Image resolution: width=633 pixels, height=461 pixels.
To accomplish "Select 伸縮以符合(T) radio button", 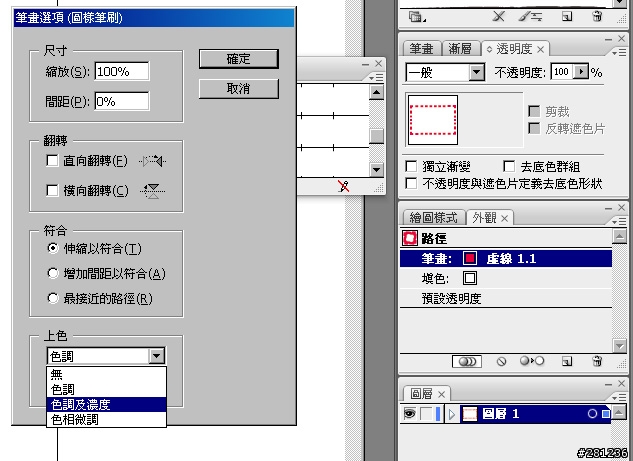I will click(x=53, y=248).
